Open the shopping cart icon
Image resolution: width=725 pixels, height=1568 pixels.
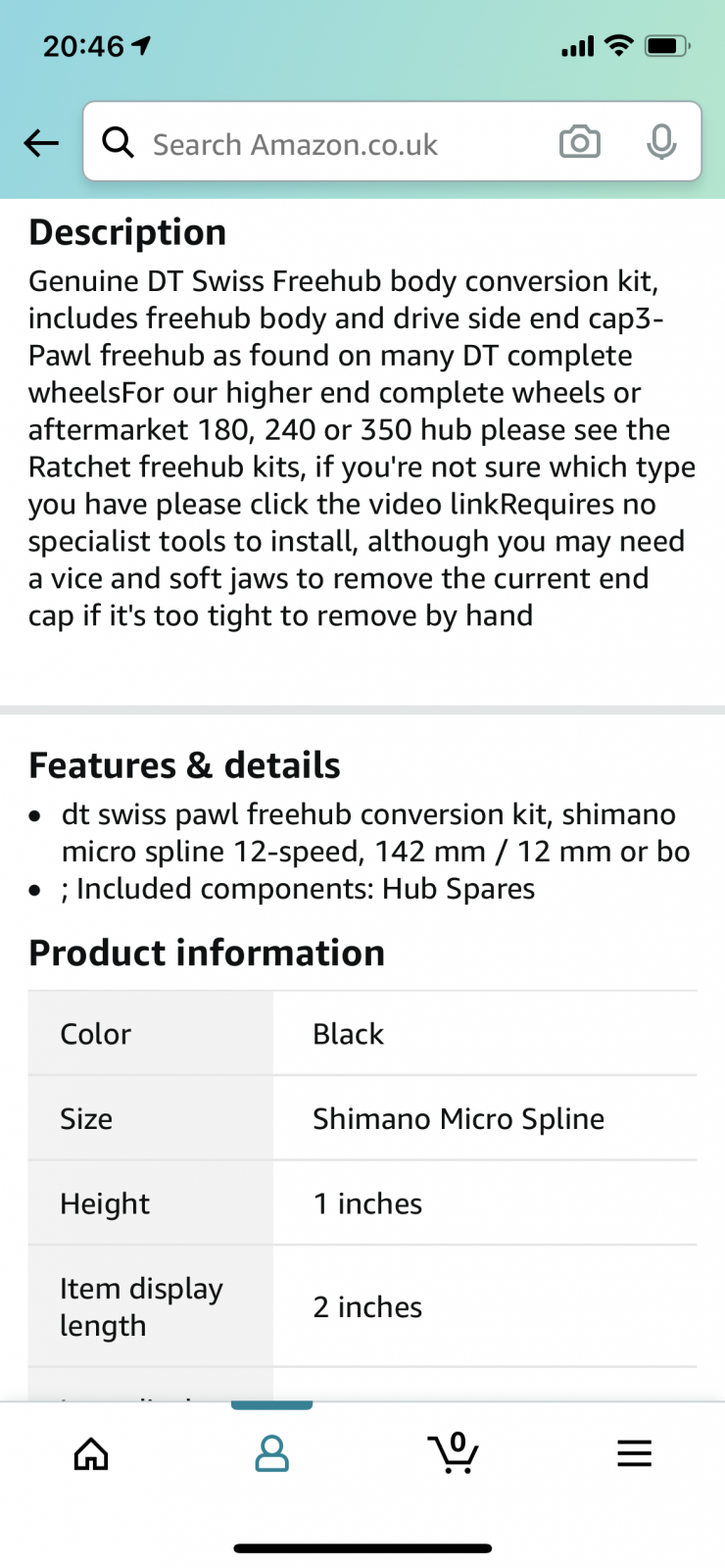coord(453,1452)
